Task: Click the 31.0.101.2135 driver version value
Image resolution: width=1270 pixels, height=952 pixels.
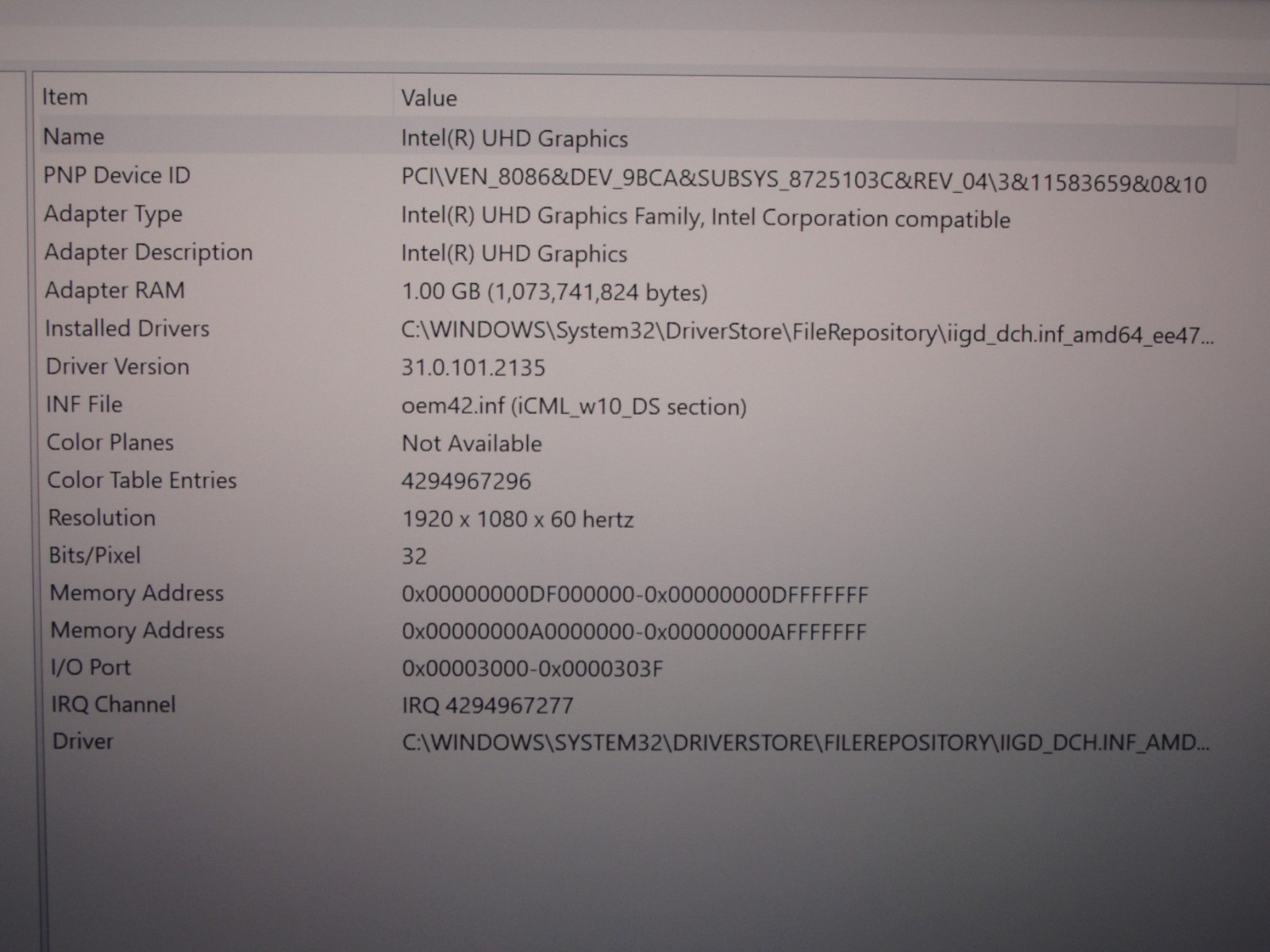Action: 473,368
